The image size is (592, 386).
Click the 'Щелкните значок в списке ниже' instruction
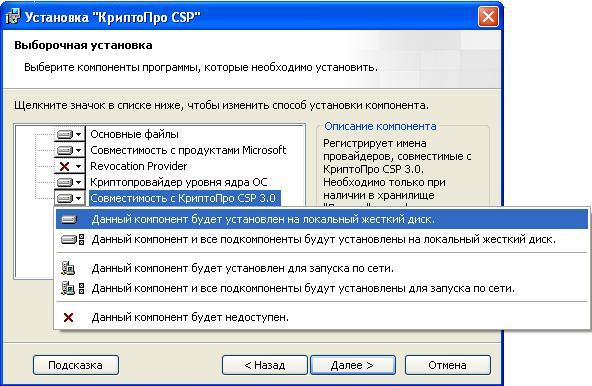(x=221, y=105)
